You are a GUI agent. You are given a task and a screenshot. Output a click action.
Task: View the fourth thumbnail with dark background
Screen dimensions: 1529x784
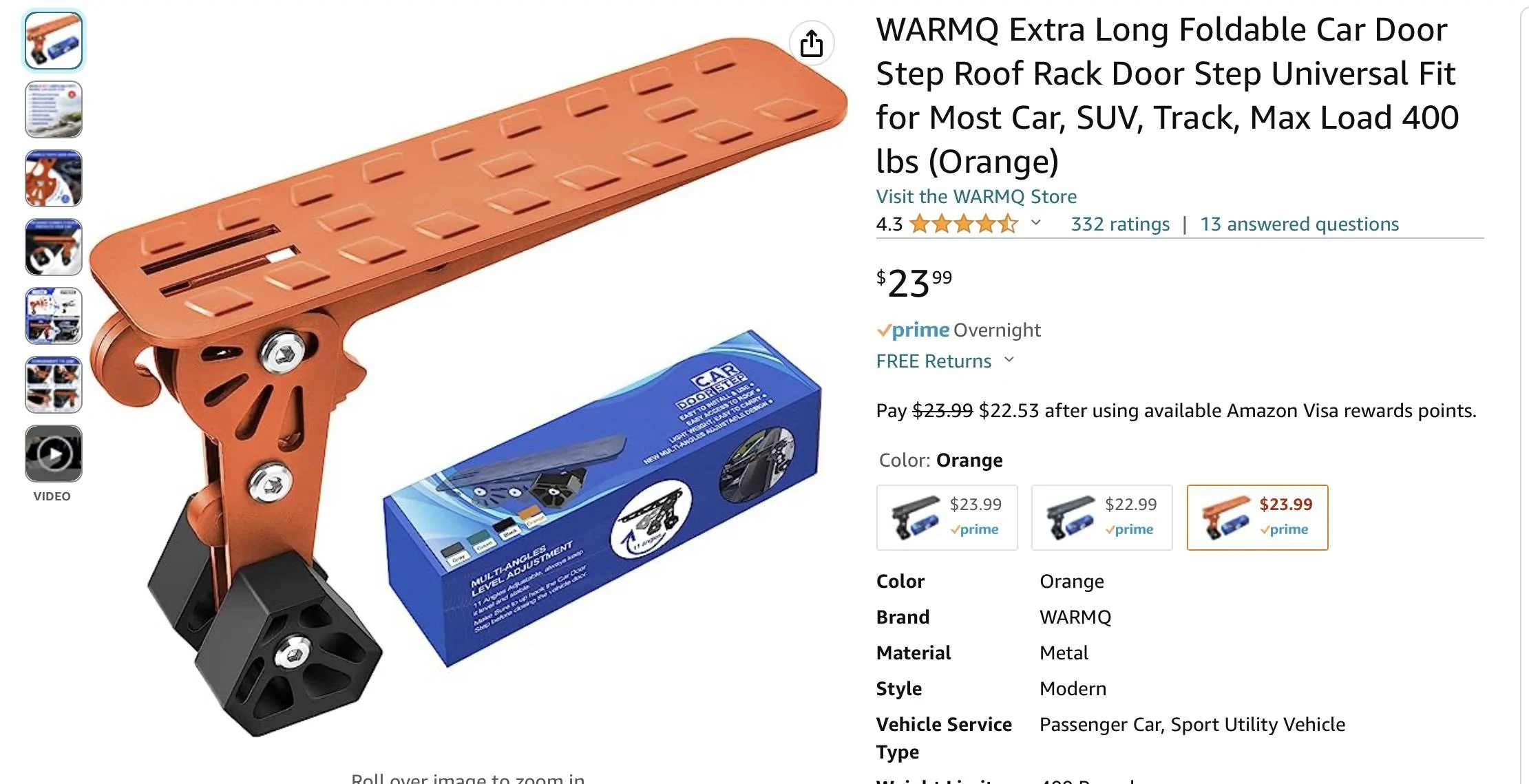[x=54, y=247]
